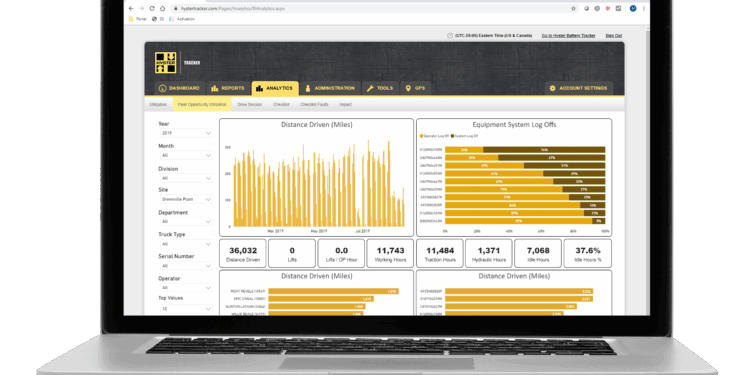The image size is (750, 375).
Task: Click the Sign Out link
Action: click(614, 35)
